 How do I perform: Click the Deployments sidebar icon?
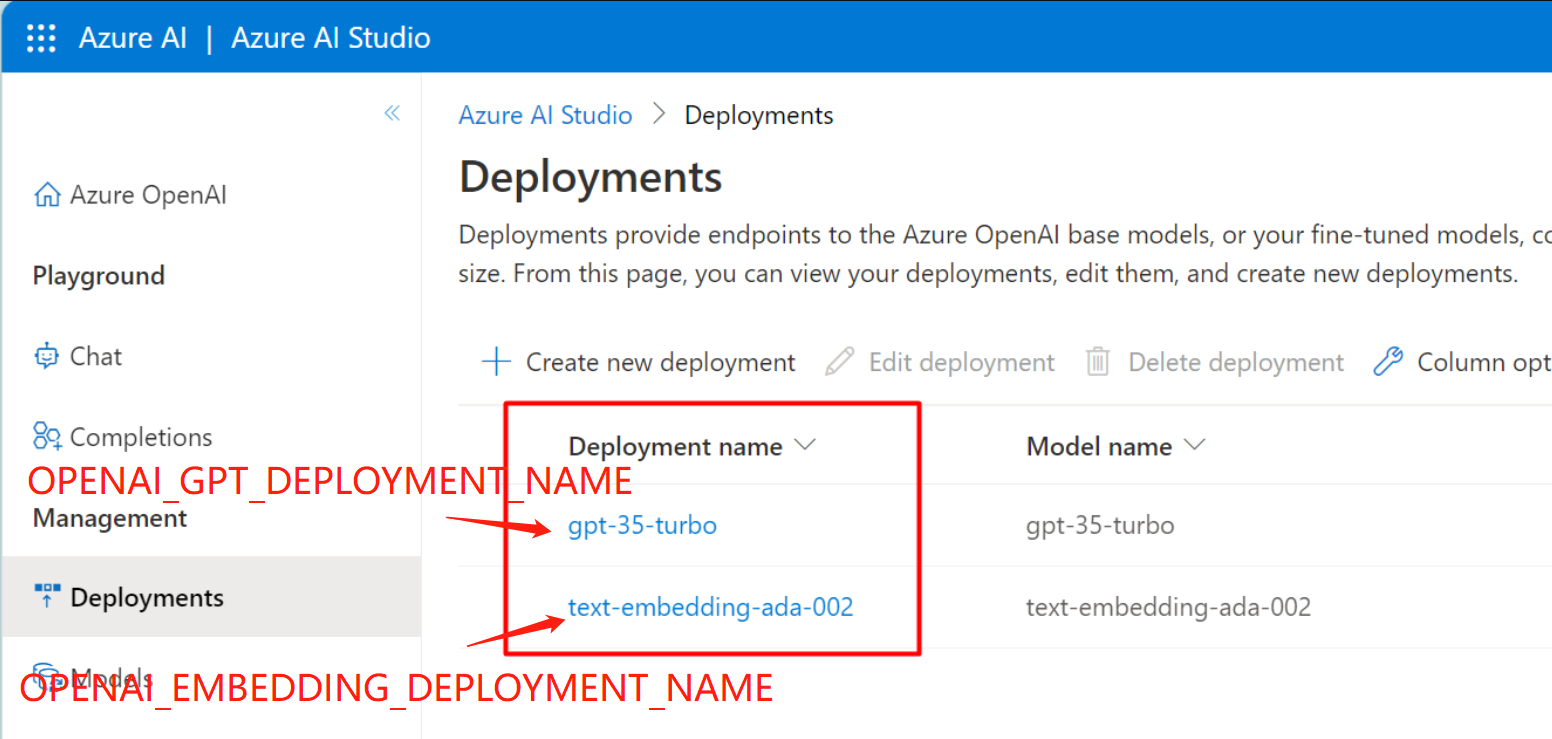pos(47,597)
